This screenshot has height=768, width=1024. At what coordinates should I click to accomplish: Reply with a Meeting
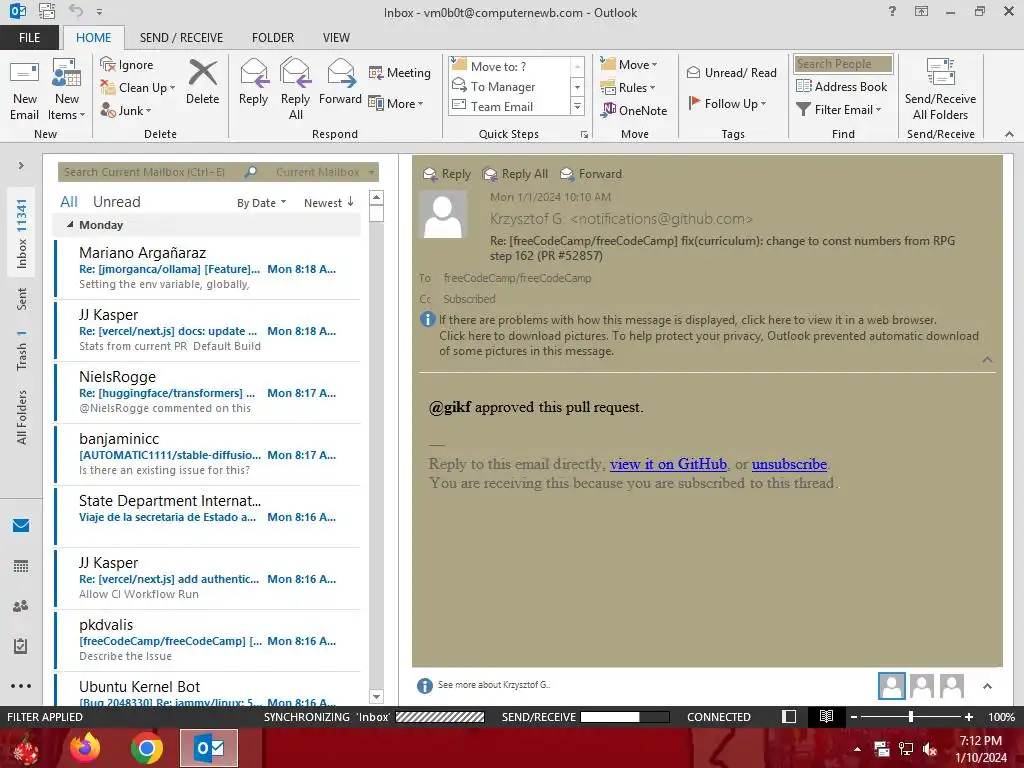(400, 72)
